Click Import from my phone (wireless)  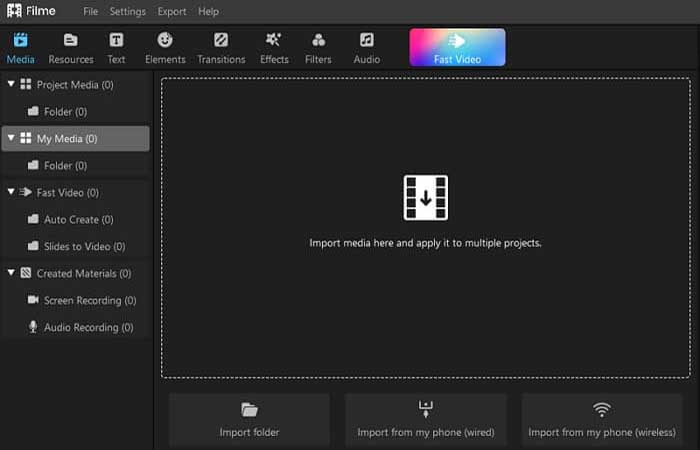602,420
